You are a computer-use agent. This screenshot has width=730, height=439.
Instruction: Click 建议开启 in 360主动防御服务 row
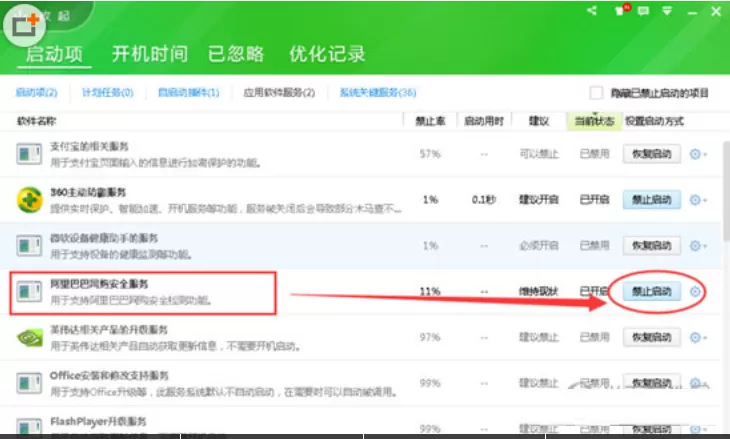click(x=539, y=200)
